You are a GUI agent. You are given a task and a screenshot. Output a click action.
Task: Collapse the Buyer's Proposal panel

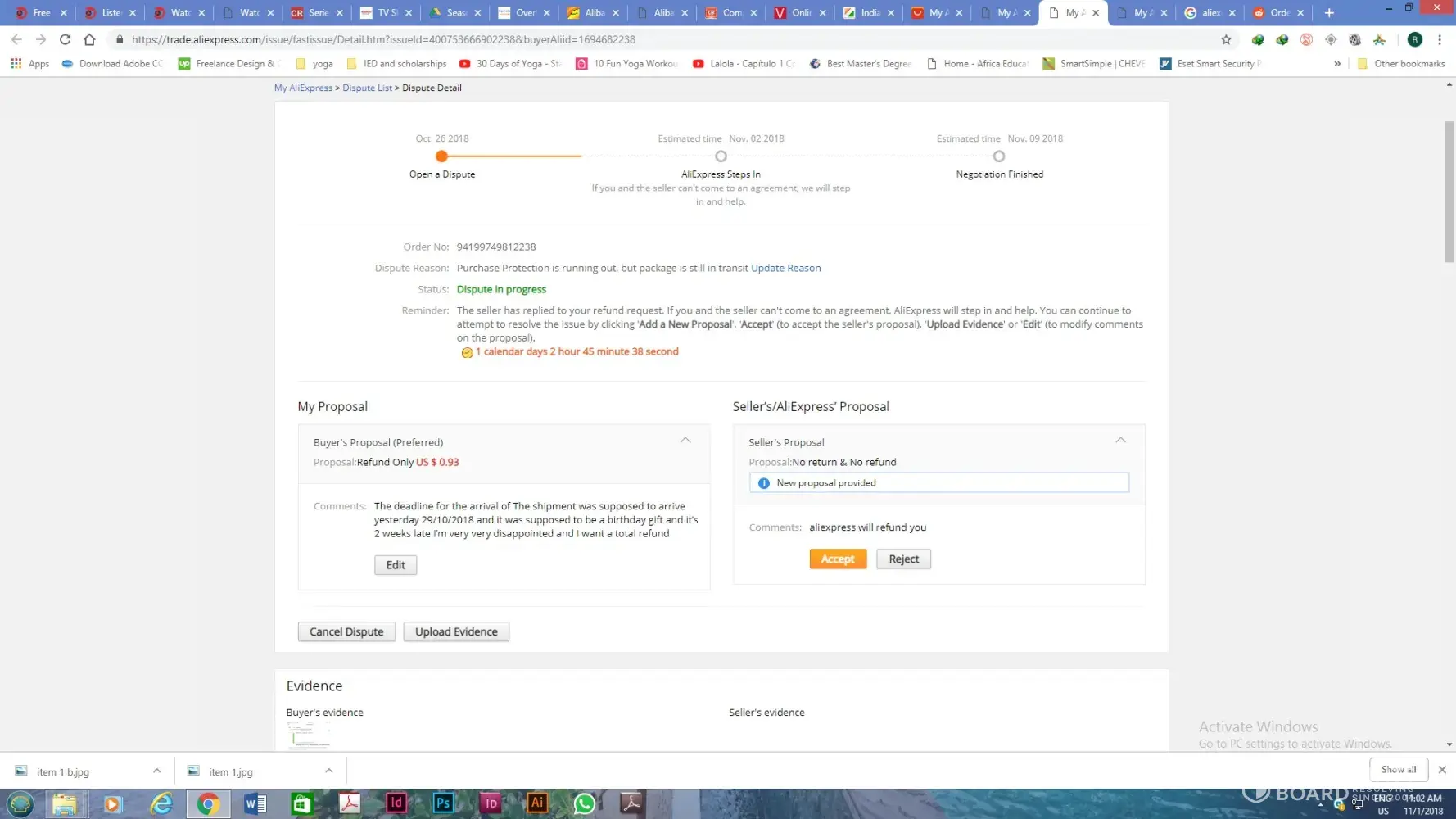(685, 441)
